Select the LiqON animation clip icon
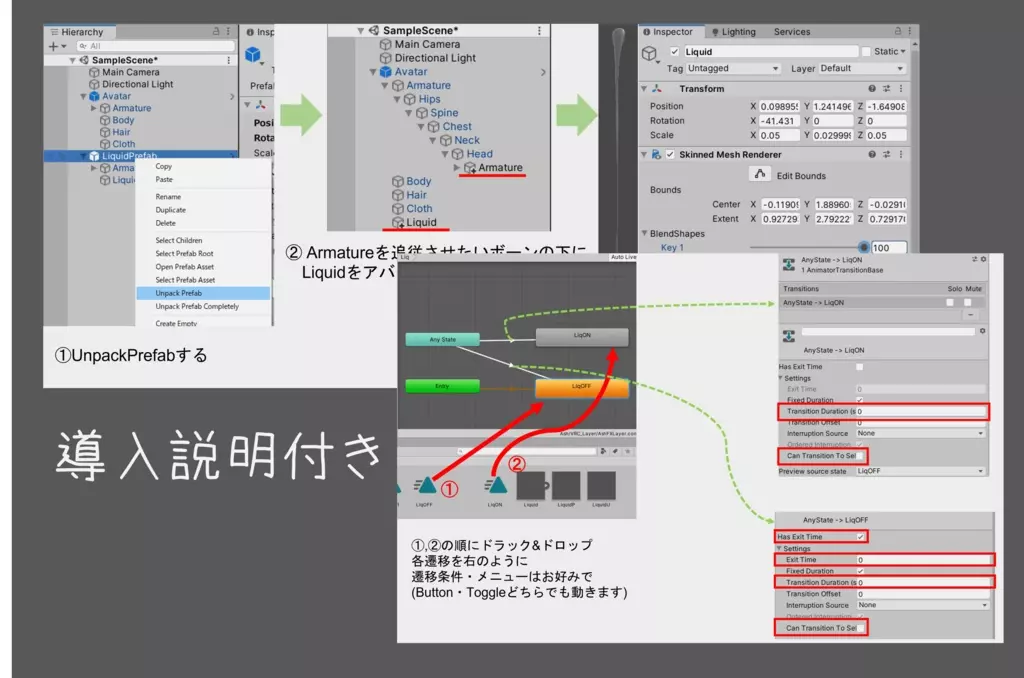 click(496, 485)
